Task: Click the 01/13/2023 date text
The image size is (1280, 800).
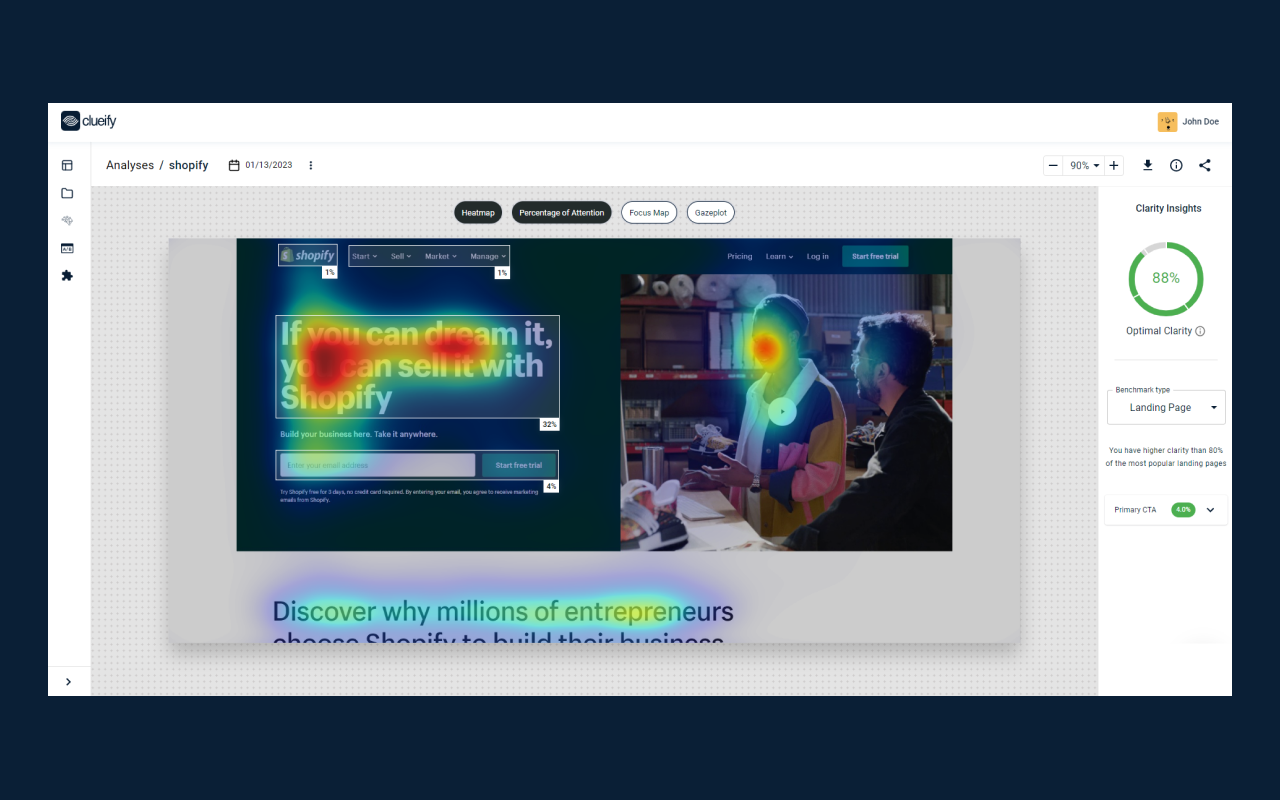Action: (269, 165)
